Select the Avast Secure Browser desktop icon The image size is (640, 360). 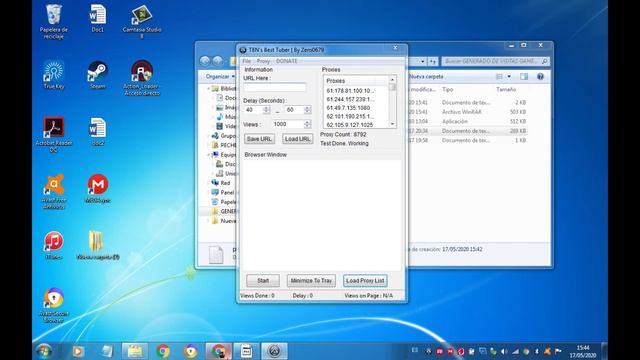tap(54, 305)
